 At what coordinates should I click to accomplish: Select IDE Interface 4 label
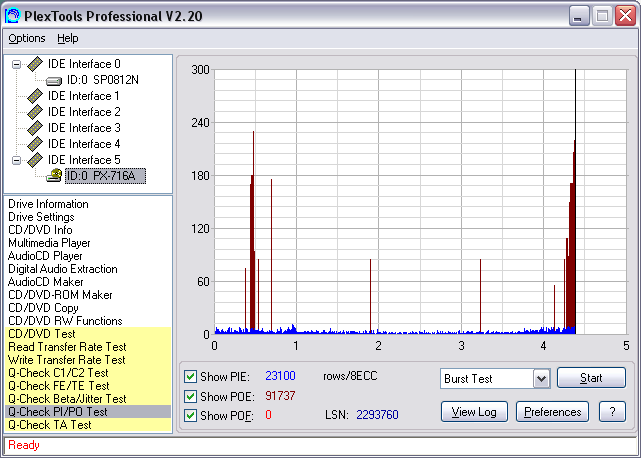84,144
